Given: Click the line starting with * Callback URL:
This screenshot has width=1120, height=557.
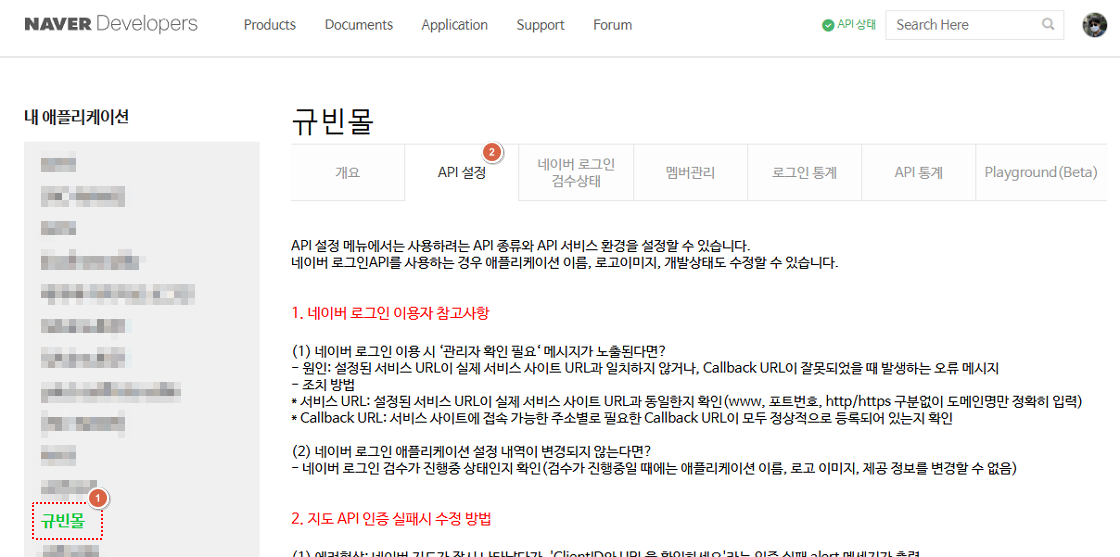Looking at the screenshot, I should (x=622, y=419).
